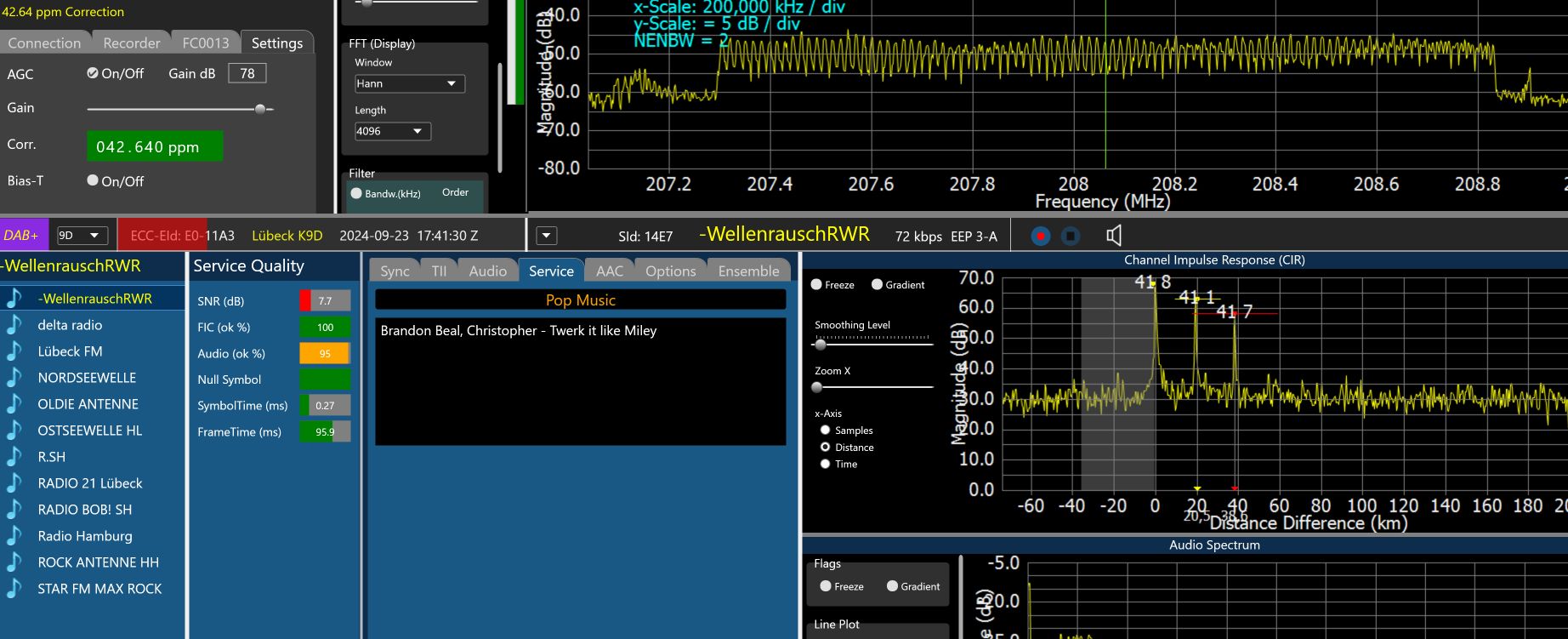Mute audio using the speaker icon
1568x639 pixels.
(x=1114, y=236)
